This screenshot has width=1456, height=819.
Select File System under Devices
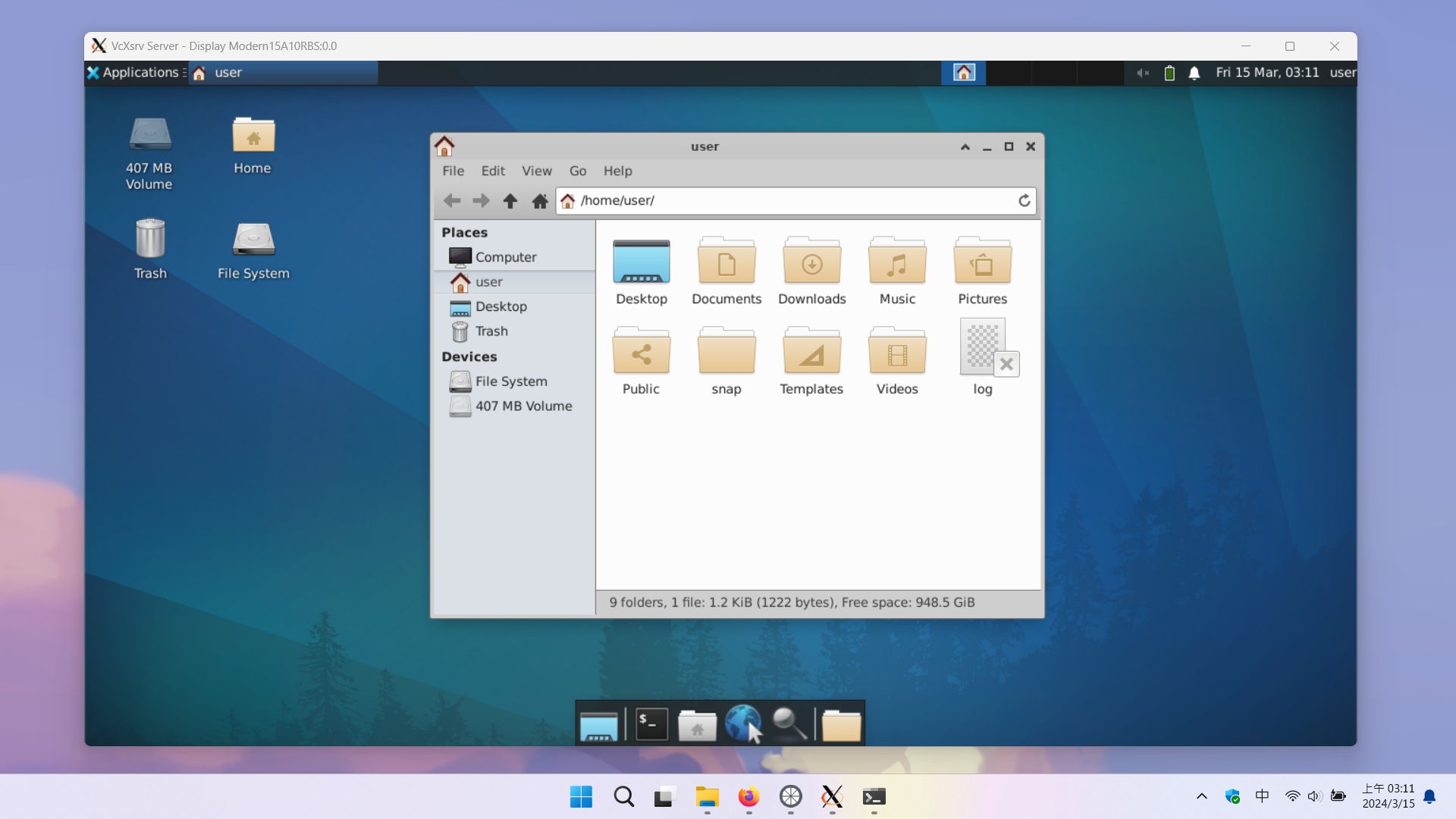coord(510,381)
